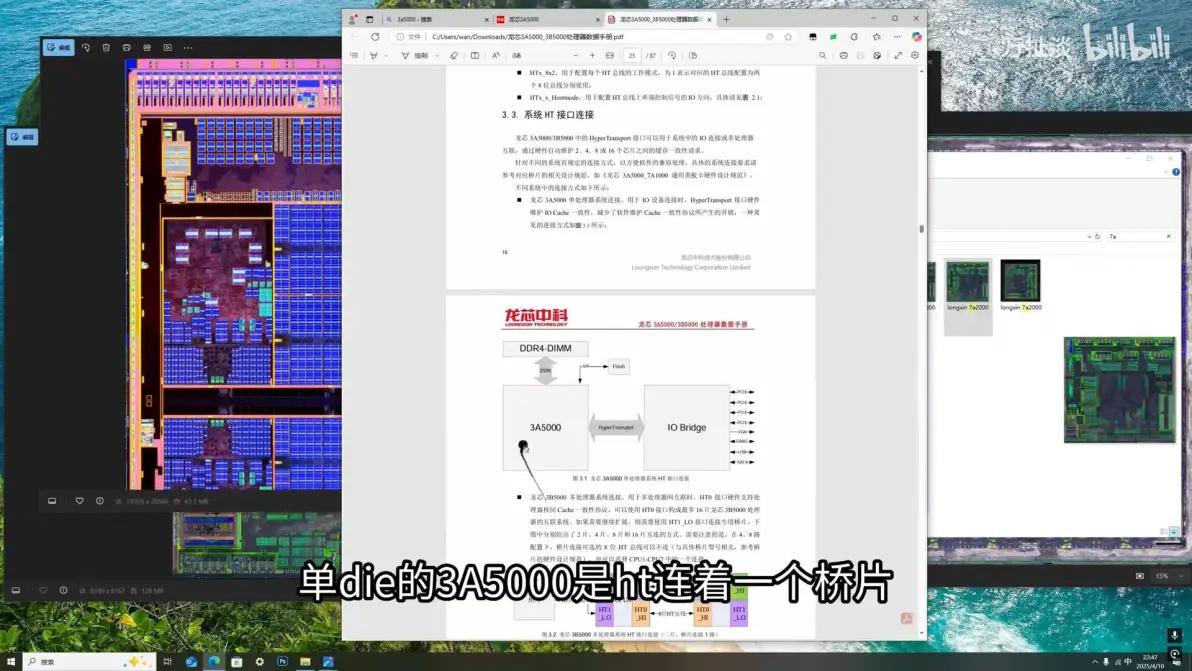Viewport: 1192px width, 671px height.
Task: Add page to favorites with star icon
Action: click(x=788, y=36)
